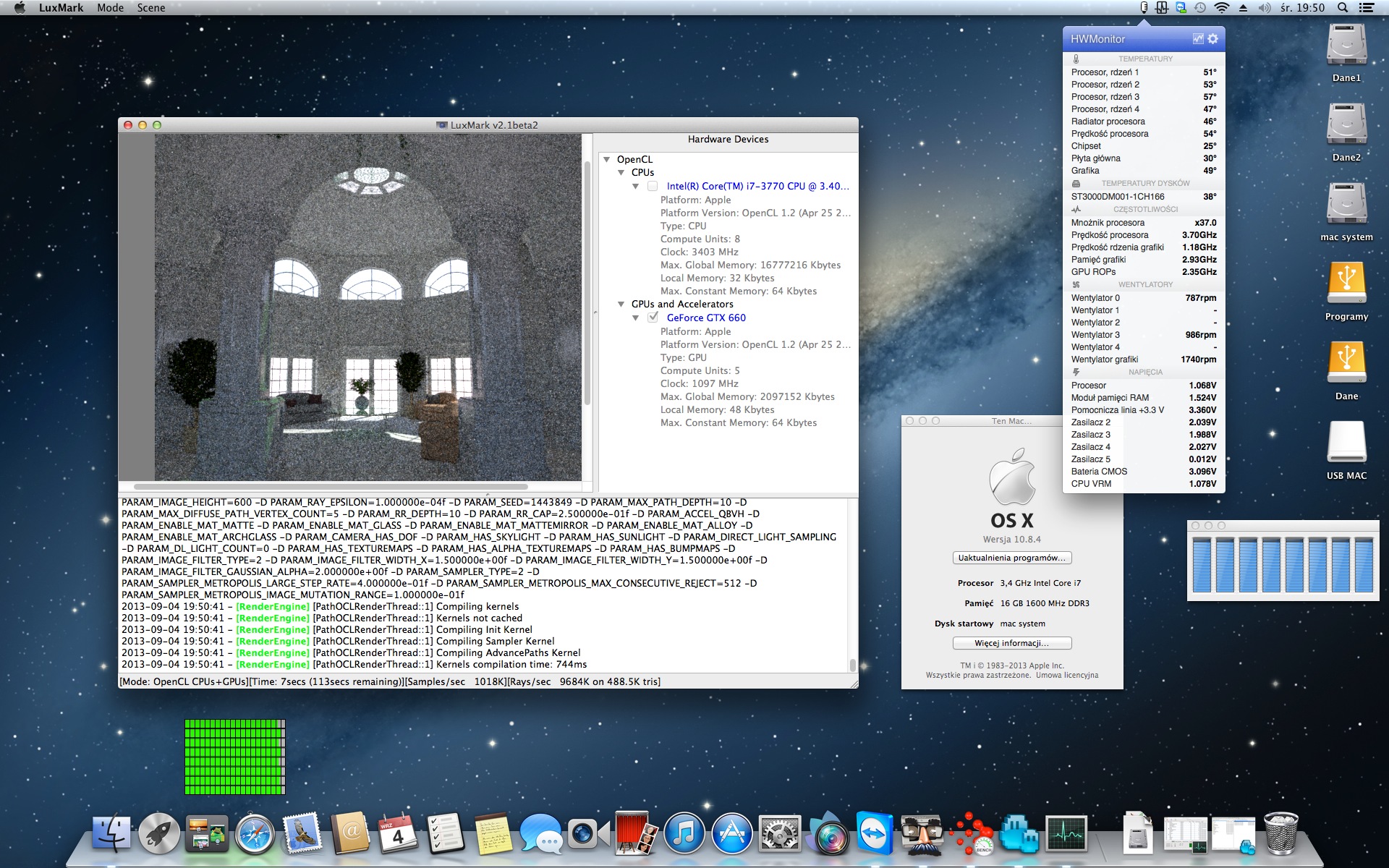Collapse GPUs and Accelerators node

[x=621, y=304]
